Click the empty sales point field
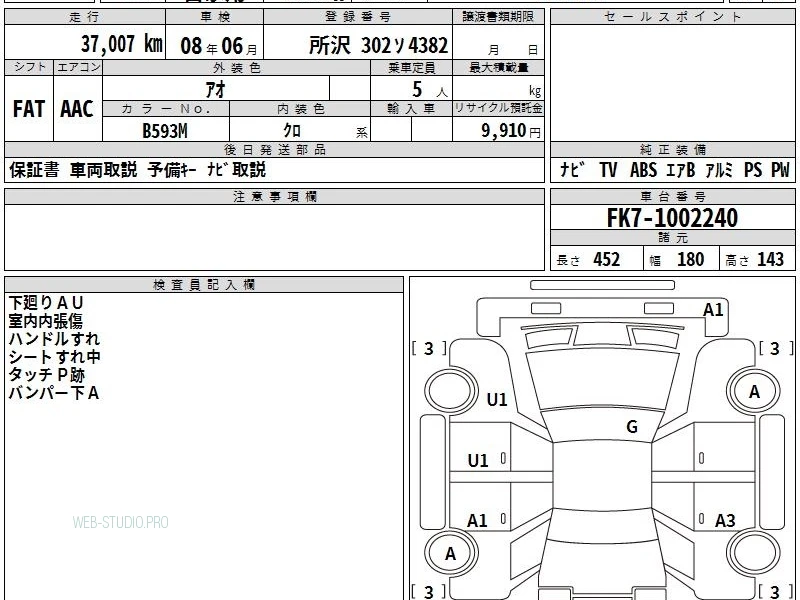800x600 pixels. [x=673, y=83]
